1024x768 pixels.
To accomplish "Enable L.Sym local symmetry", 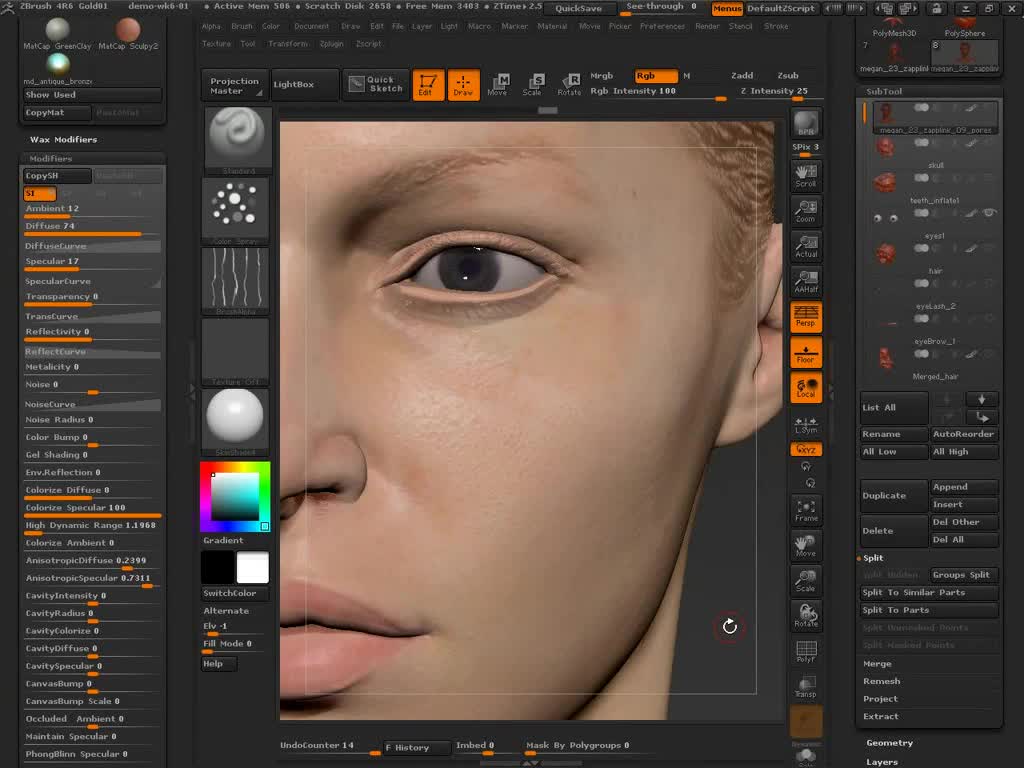I will pyautogui.click(x=806, y=424).
